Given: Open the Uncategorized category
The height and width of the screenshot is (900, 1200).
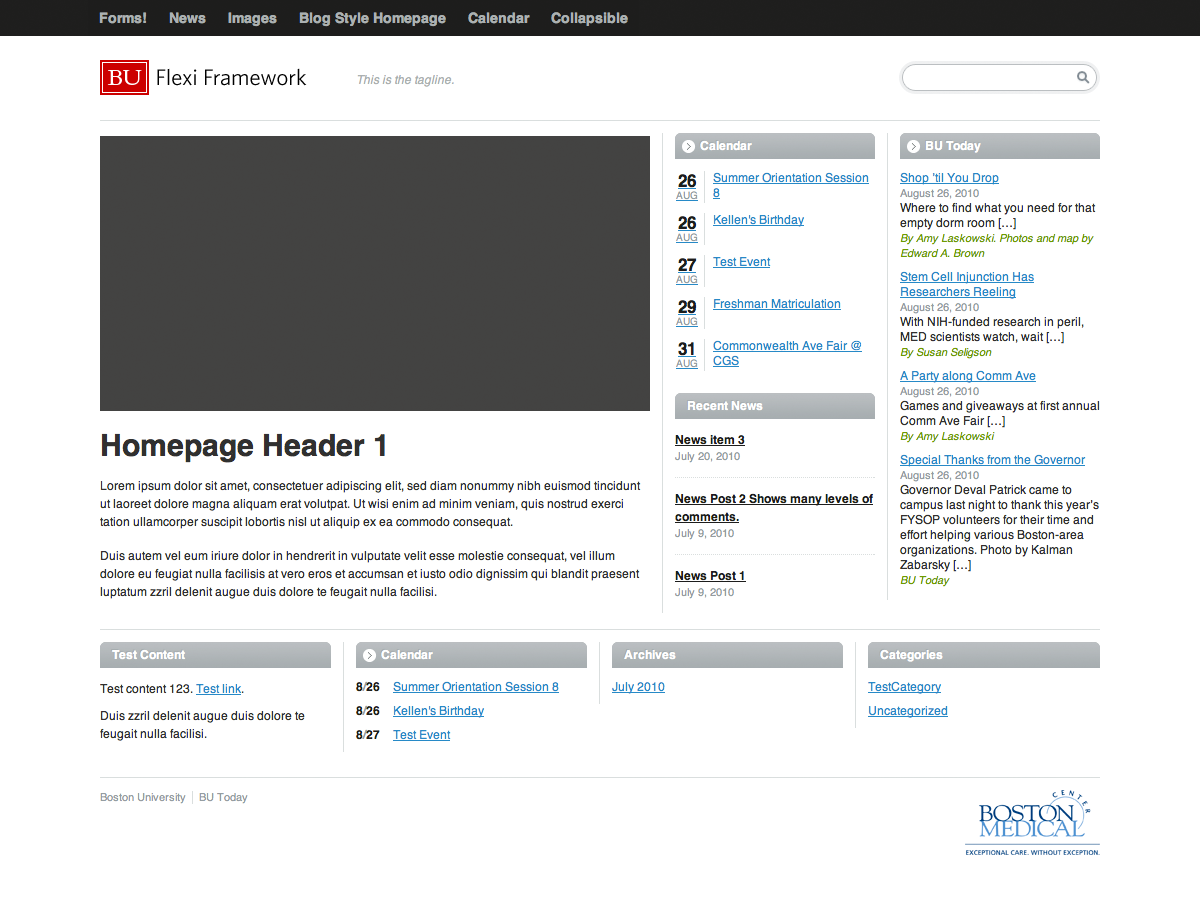Looking at the screenshot, I should [x=908, y=711].
